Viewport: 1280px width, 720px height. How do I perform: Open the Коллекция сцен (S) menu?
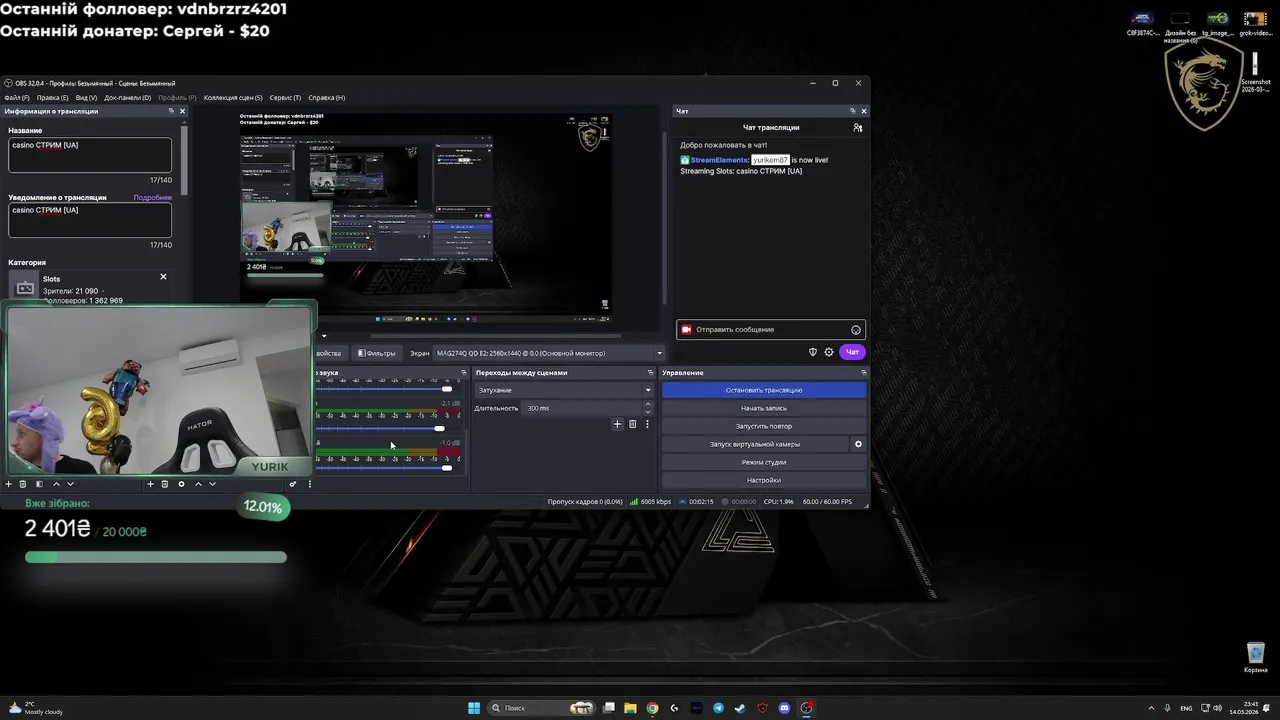[233, 98]
